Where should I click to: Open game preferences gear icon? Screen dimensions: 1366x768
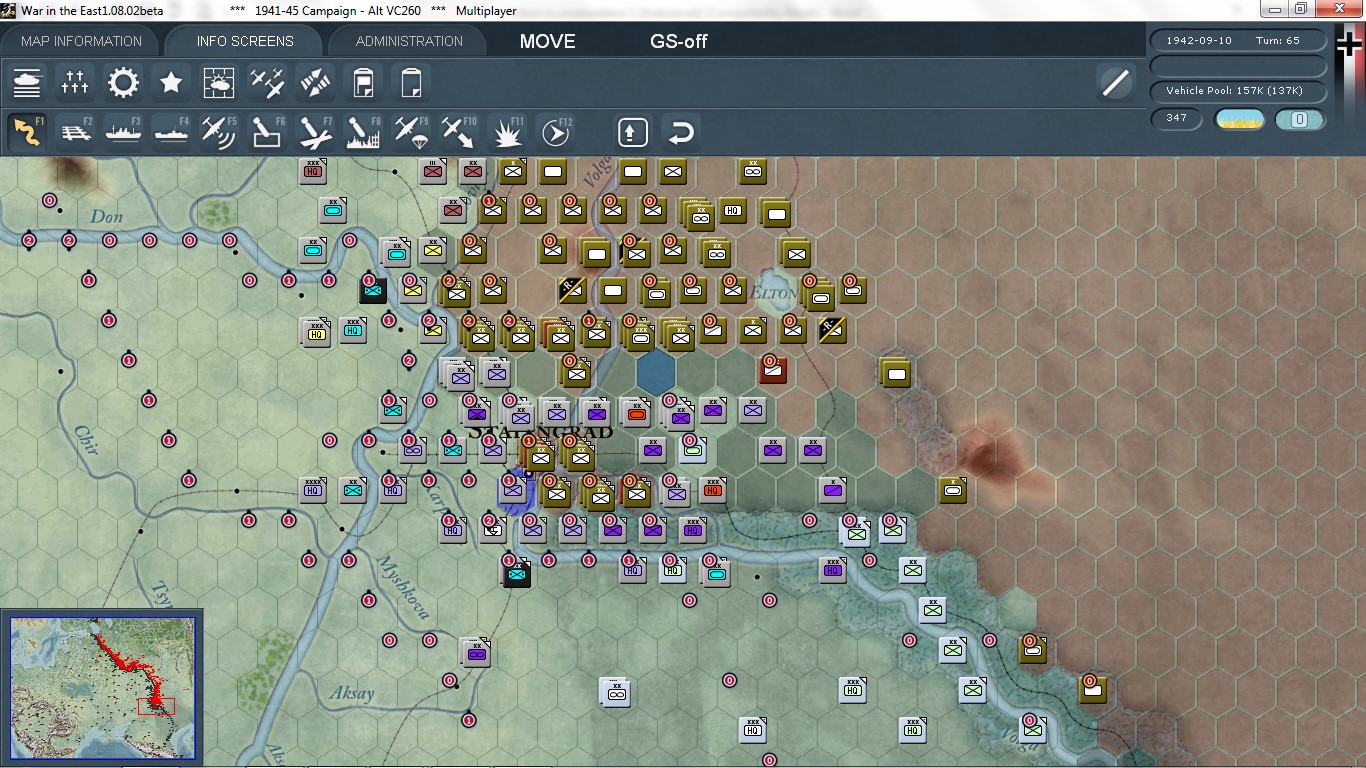pyautogui.click(x=123, y=82)
